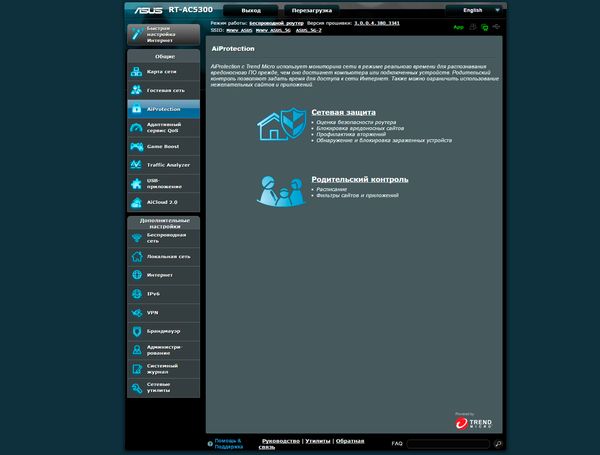
Task: Click the Trend Micro logo
Action: (x=474, y=422)
